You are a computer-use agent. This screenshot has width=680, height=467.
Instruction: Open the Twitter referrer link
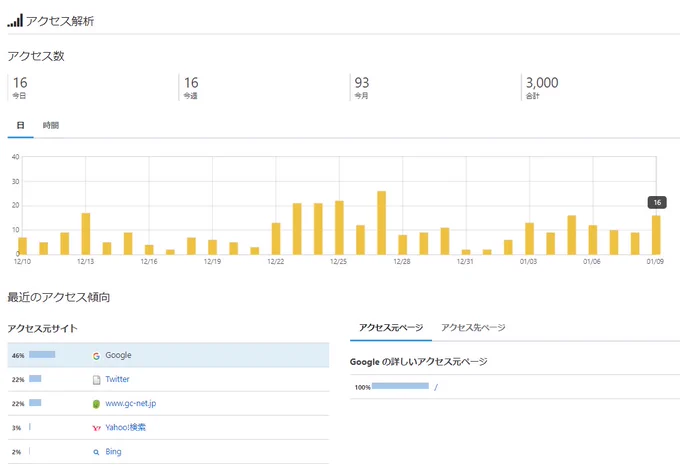118,379
